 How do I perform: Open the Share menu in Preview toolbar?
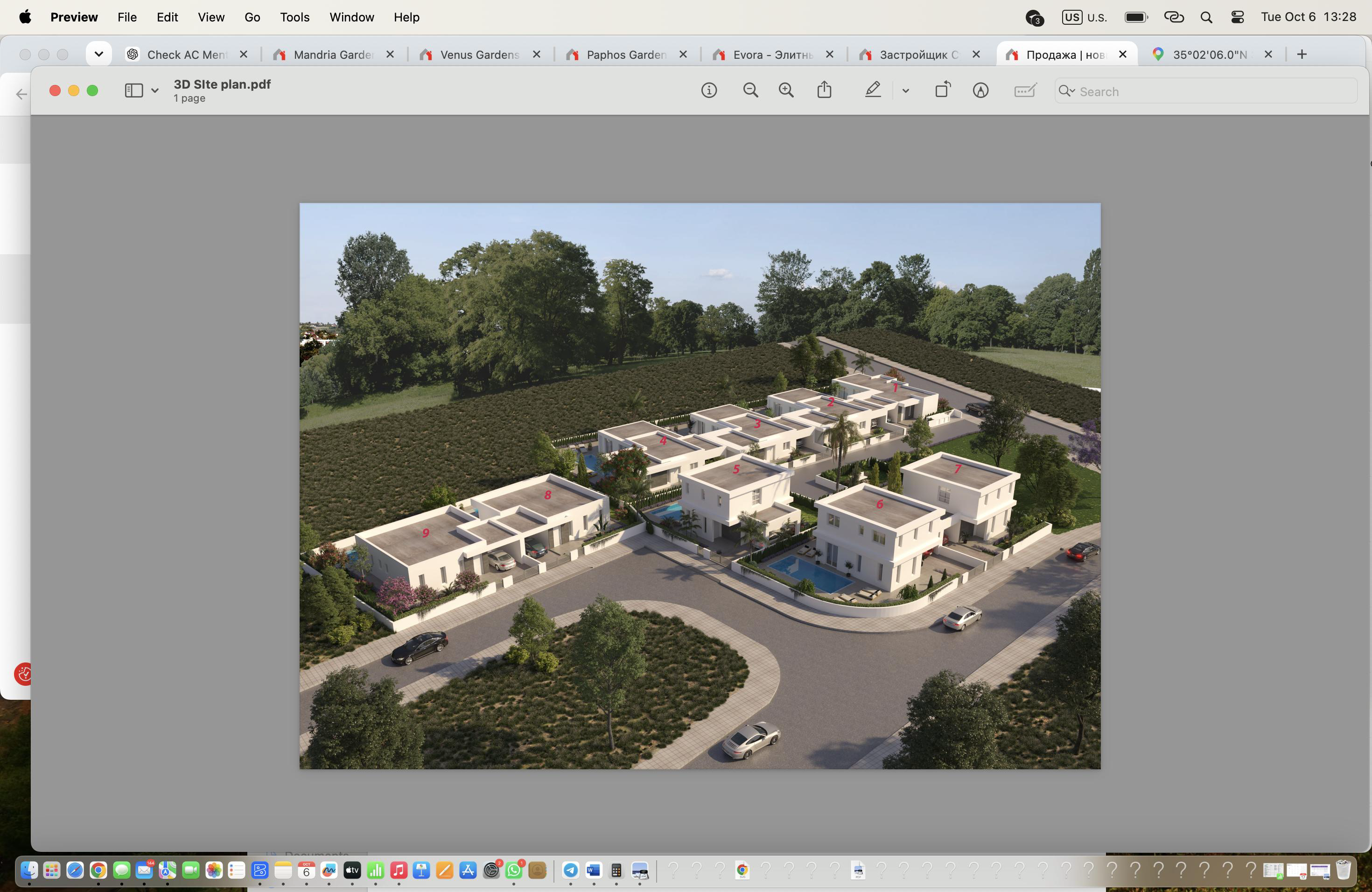pos(824,90)
